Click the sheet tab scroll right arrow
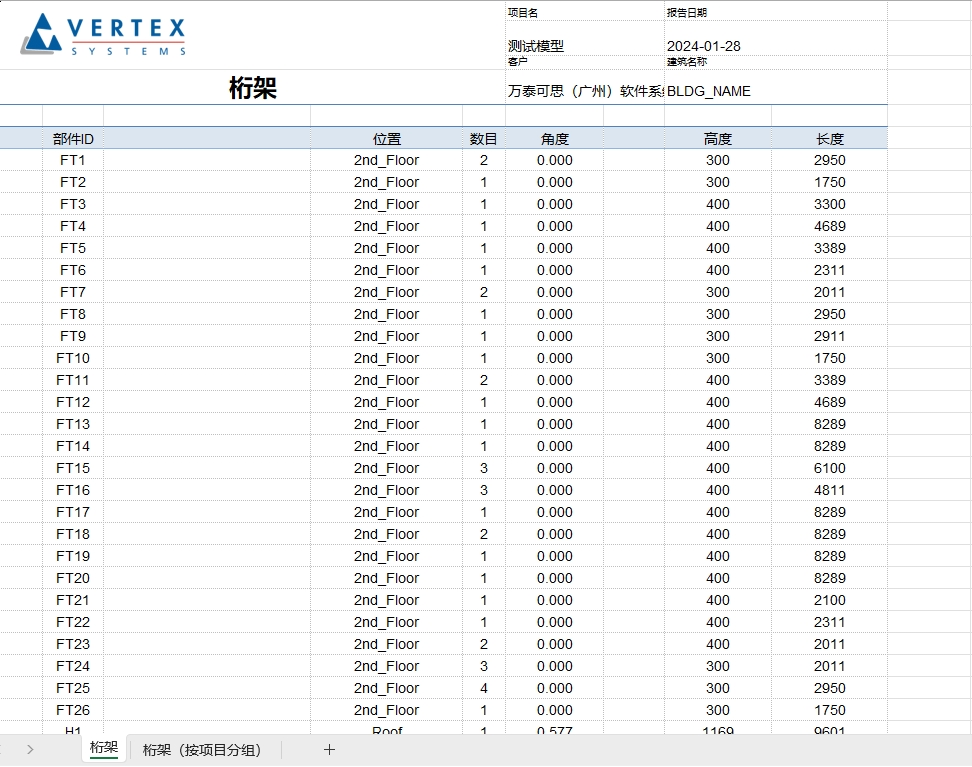 coord(30,750)
